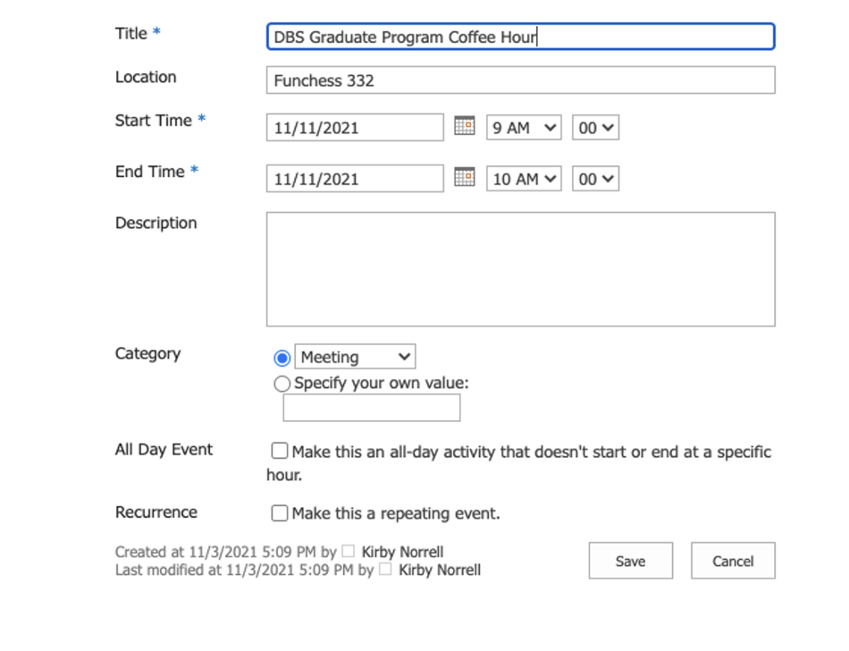Viewport: 849px width, 651px height.
Task: Click presence indicator beside the Created by name
Action: [x=348, y=552]
